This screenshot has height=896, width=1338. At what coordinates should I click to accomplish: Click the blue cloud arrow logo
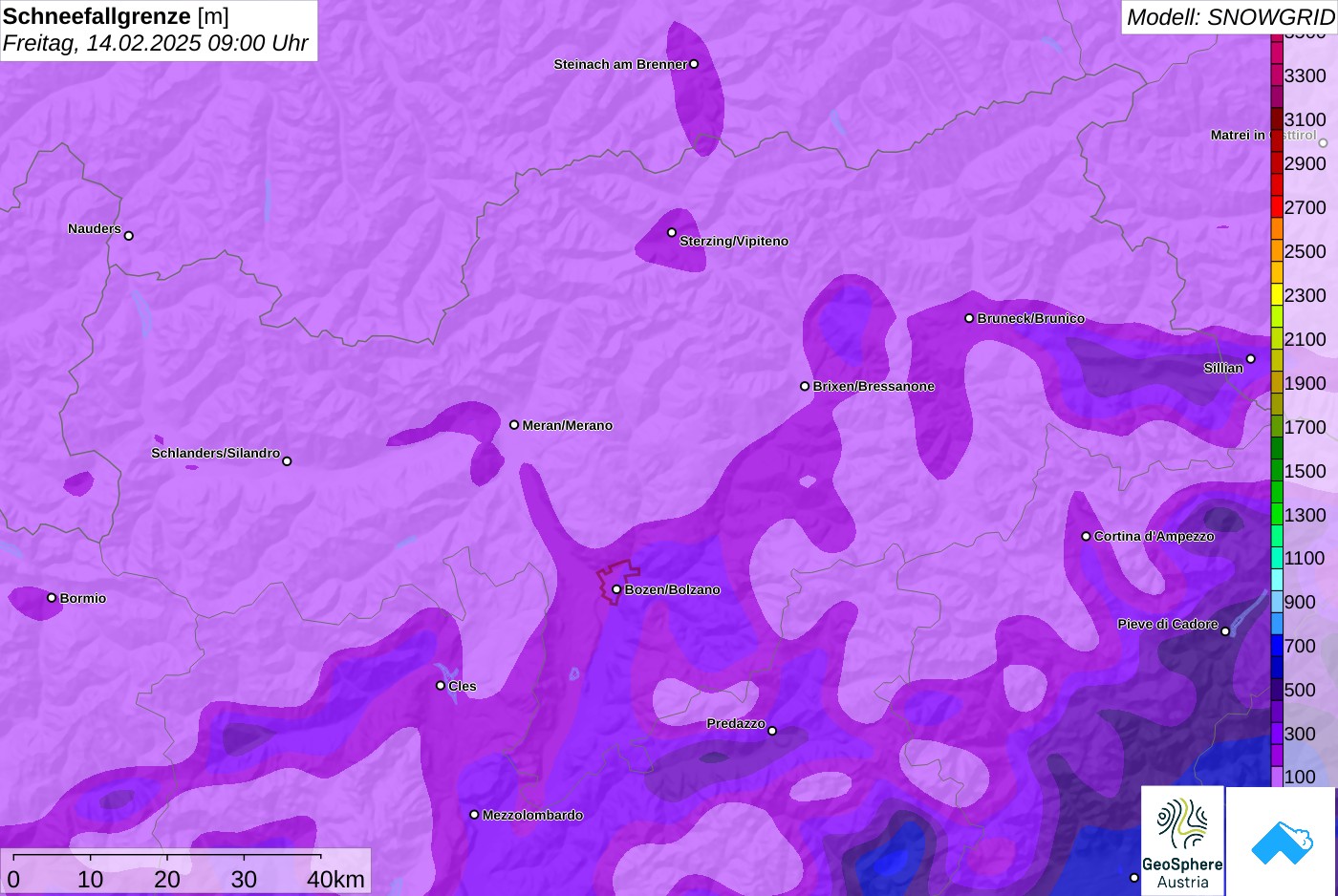(1282, 842)
